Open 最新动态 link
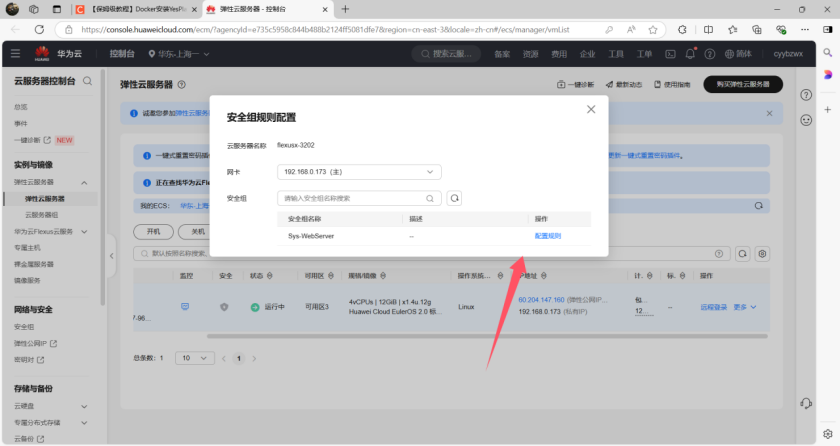 coord(624,85)
